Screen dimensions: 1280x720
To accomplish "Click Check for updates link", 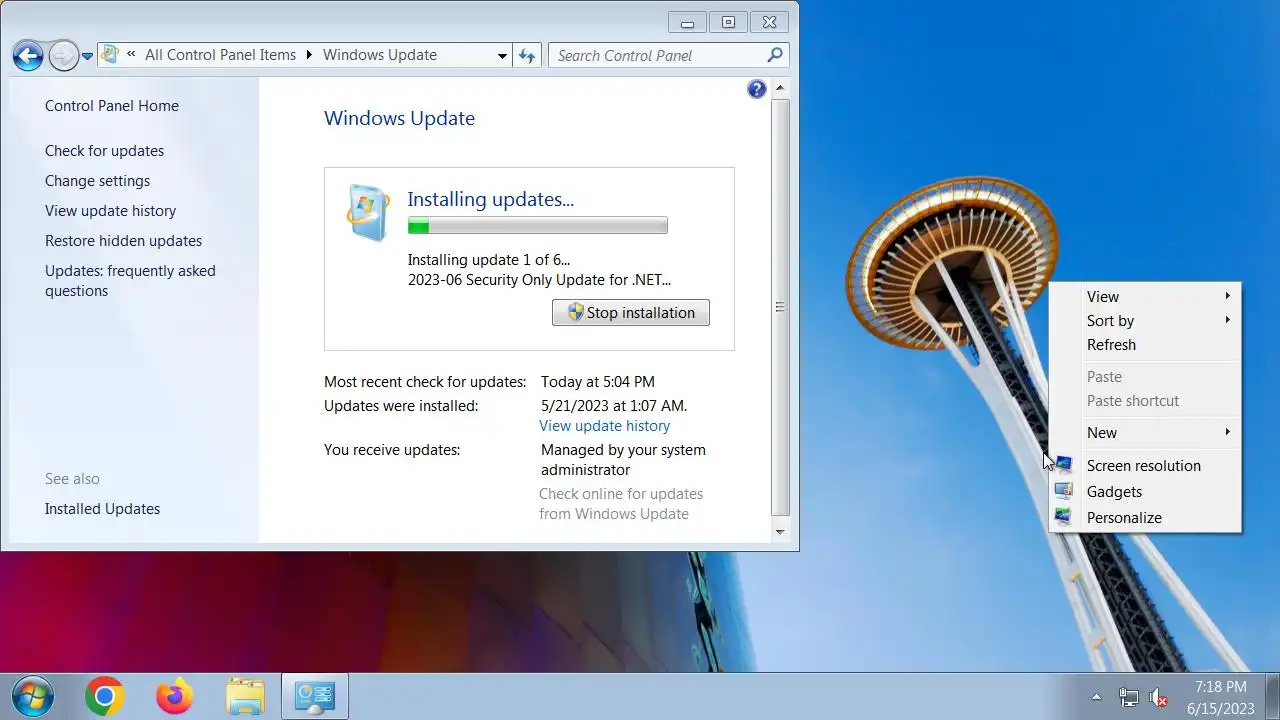I will 104,151.
